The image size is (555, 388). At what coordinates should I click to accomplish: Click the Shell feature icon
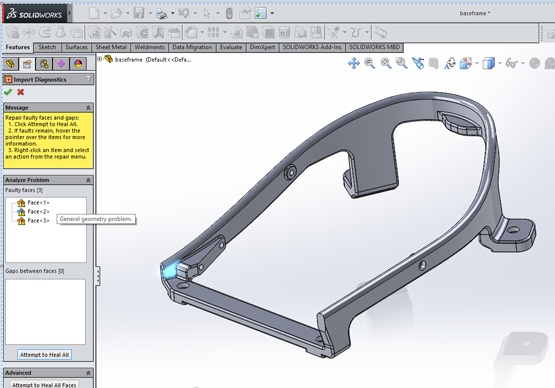[269, 33]
